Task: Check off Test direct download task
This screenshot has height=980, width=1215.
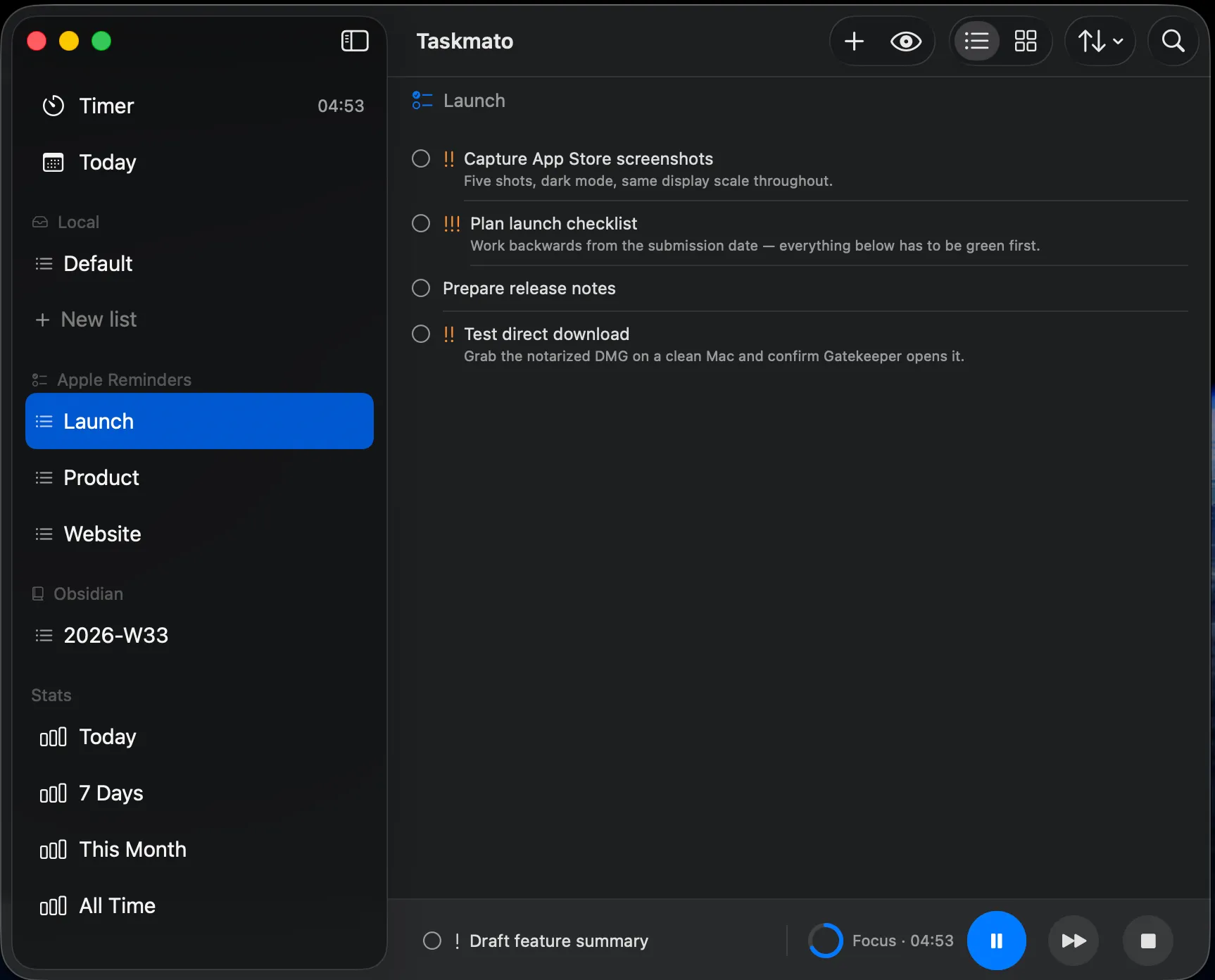Action: (x=421, y=334)
